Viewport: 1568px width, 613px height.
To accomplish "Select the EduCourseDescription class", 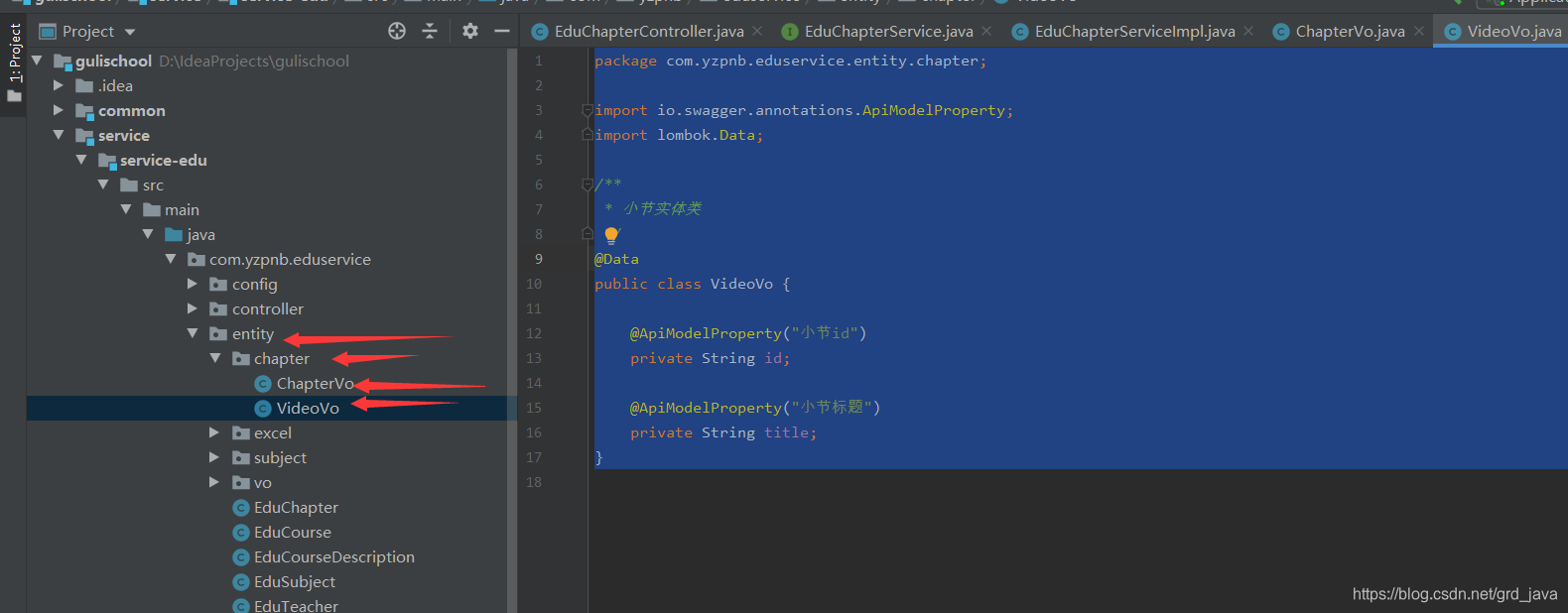I will click(334, 556).
